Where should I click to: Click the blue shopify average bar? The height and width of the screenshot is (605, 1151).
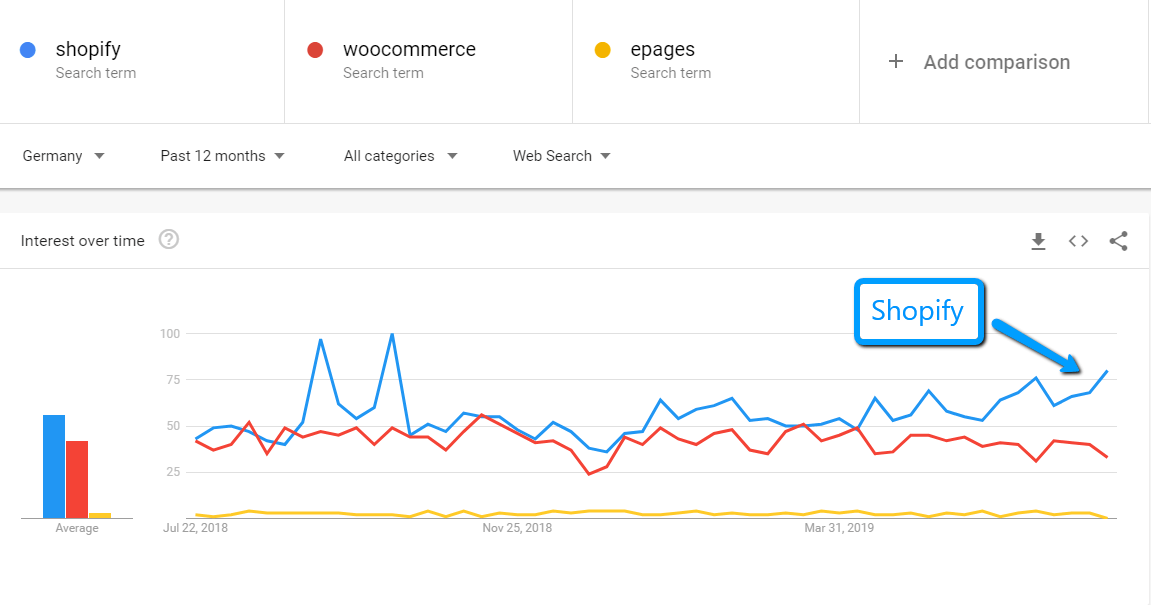(54, 467)
